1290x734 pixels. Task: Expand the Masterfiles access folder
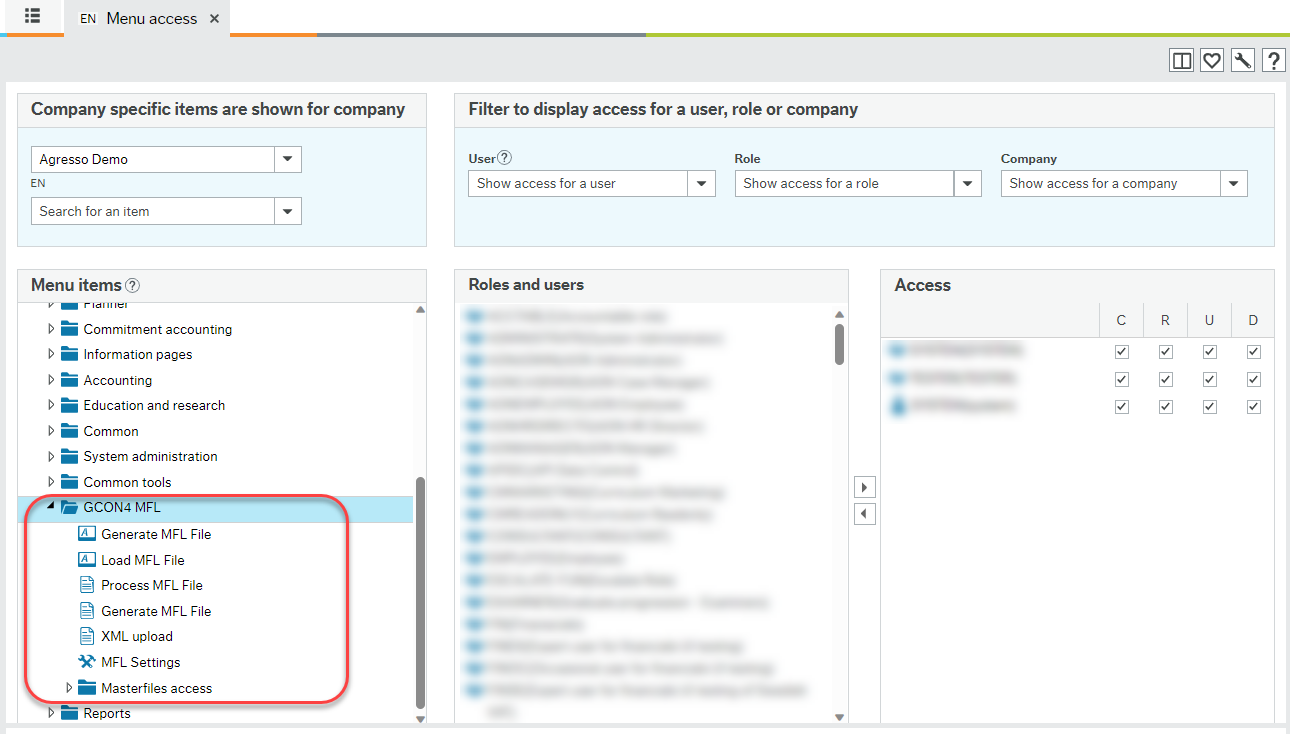[x=69, y=688]
